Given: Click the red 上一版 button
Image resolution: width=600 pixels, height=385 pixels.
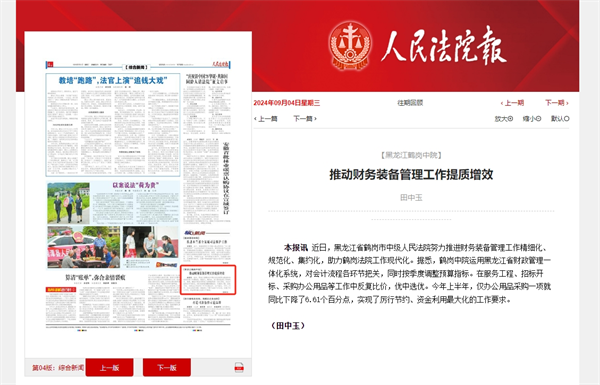Looking at the screenshot, I should pyautogui.click(x=109, y=367).
